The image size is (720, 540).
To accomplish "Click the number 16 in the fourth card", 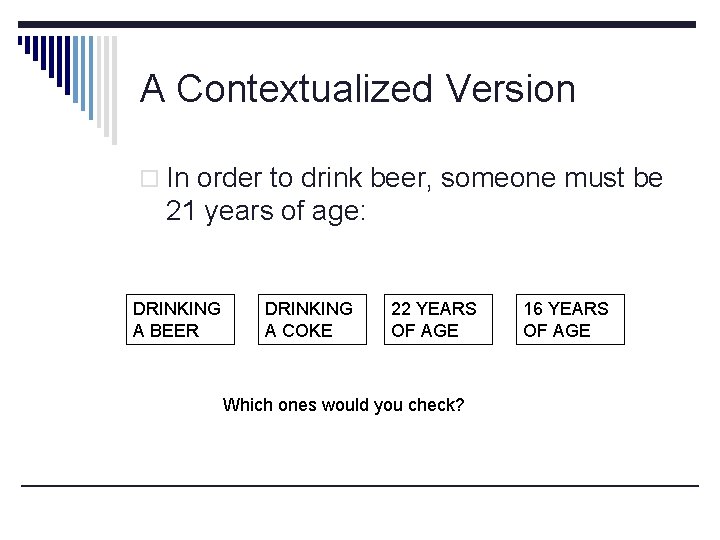I will [x=533, y=308].
